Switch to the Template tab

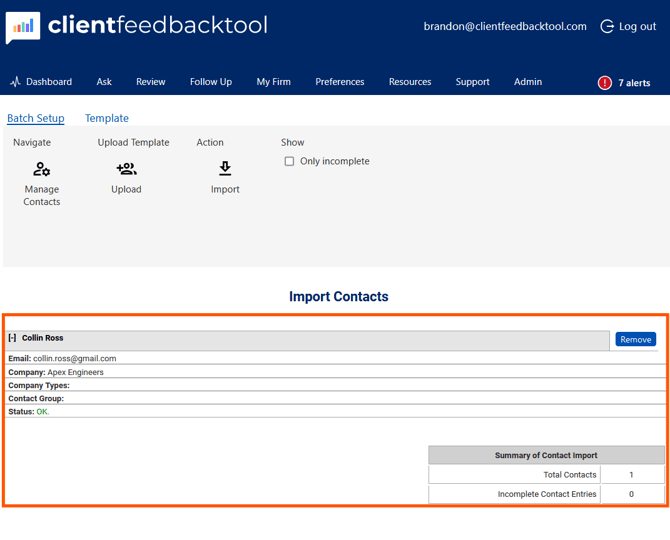click(107, 118)
